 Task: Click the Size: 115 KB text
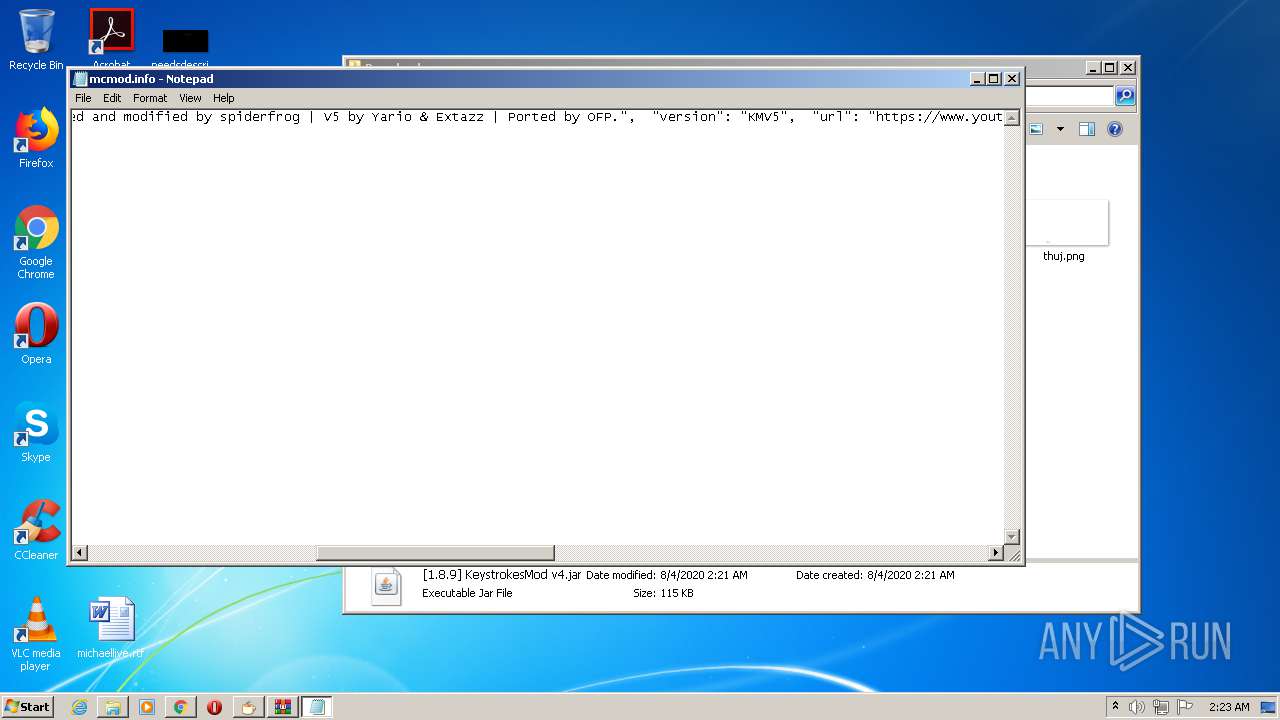click(x=663, y=593)
